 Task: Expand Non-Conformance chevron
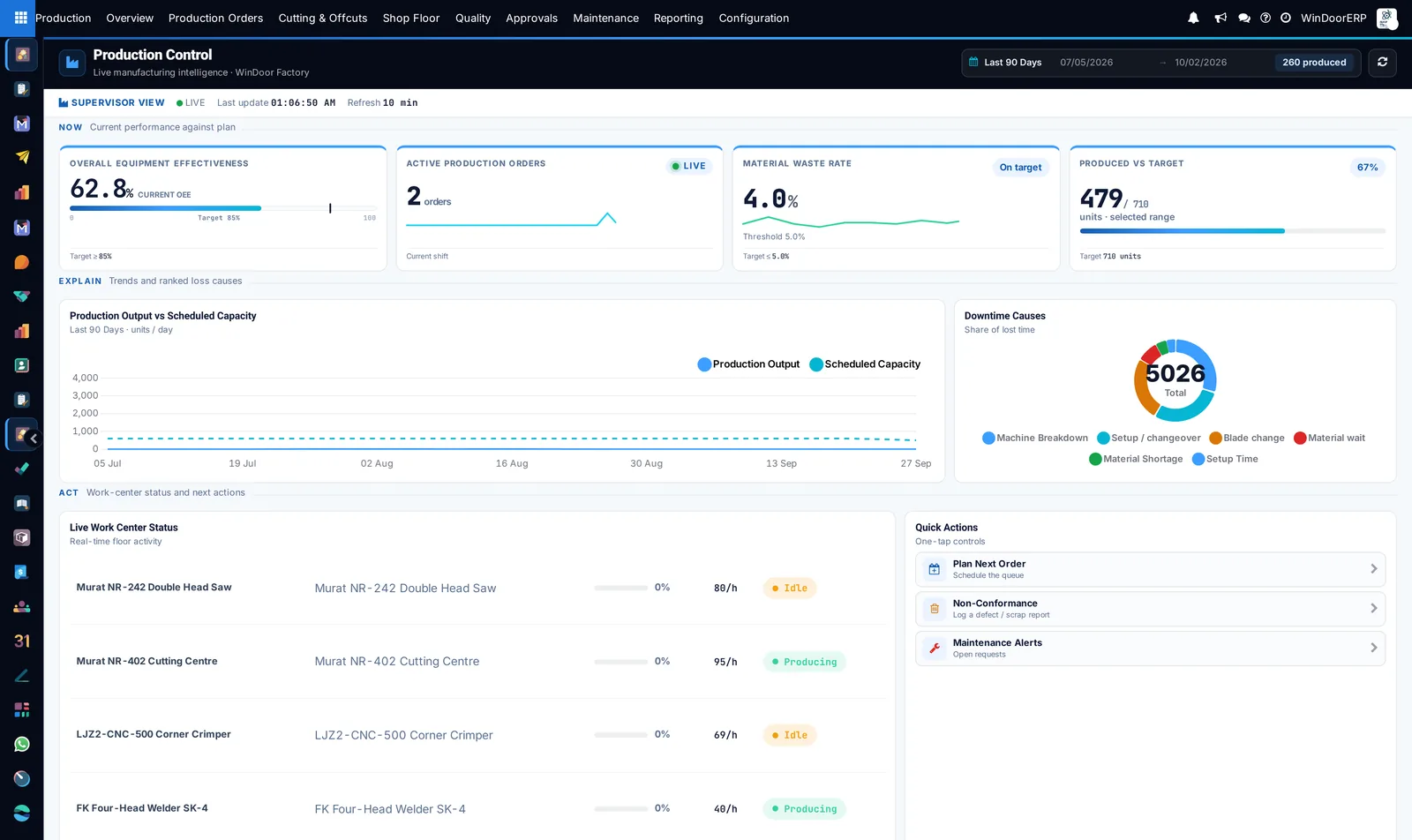pyautogui.click(x=1373, y=609)
